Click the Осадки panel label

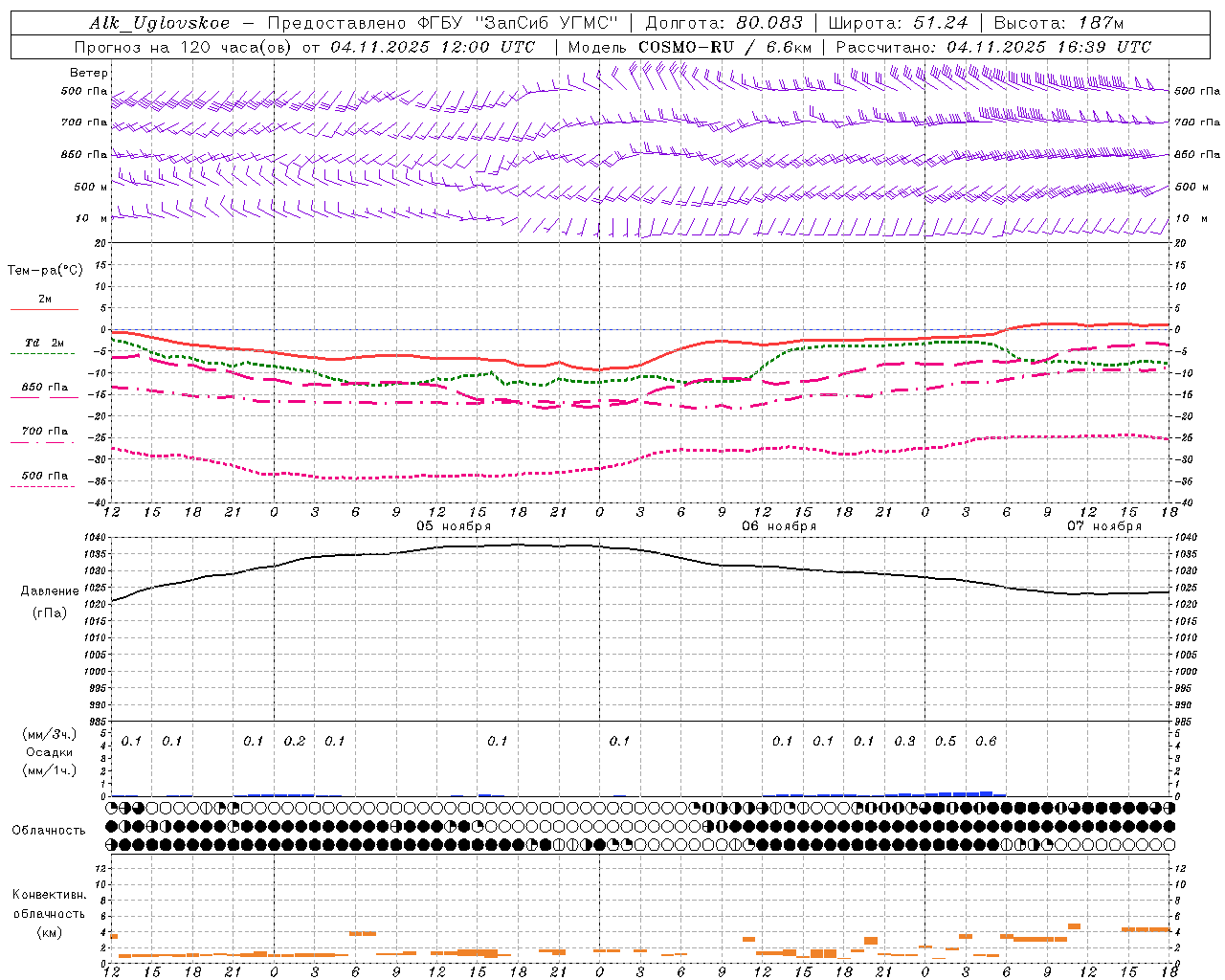pyautogui.click(x=50, y=752)
